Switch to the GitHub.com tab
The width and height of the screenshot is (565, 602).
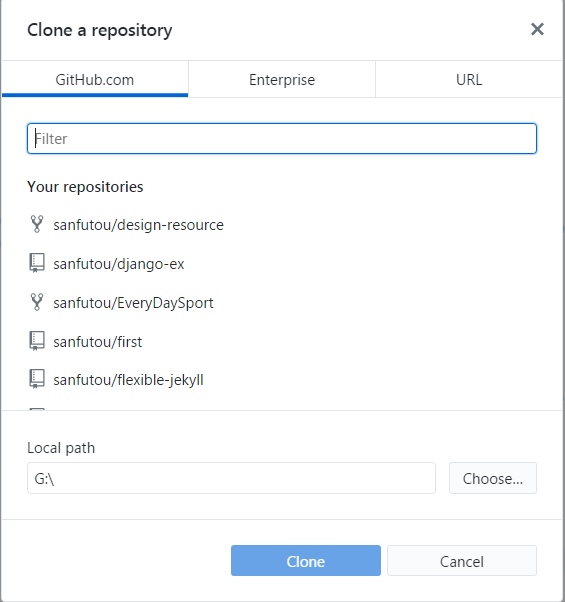(95, 79)
